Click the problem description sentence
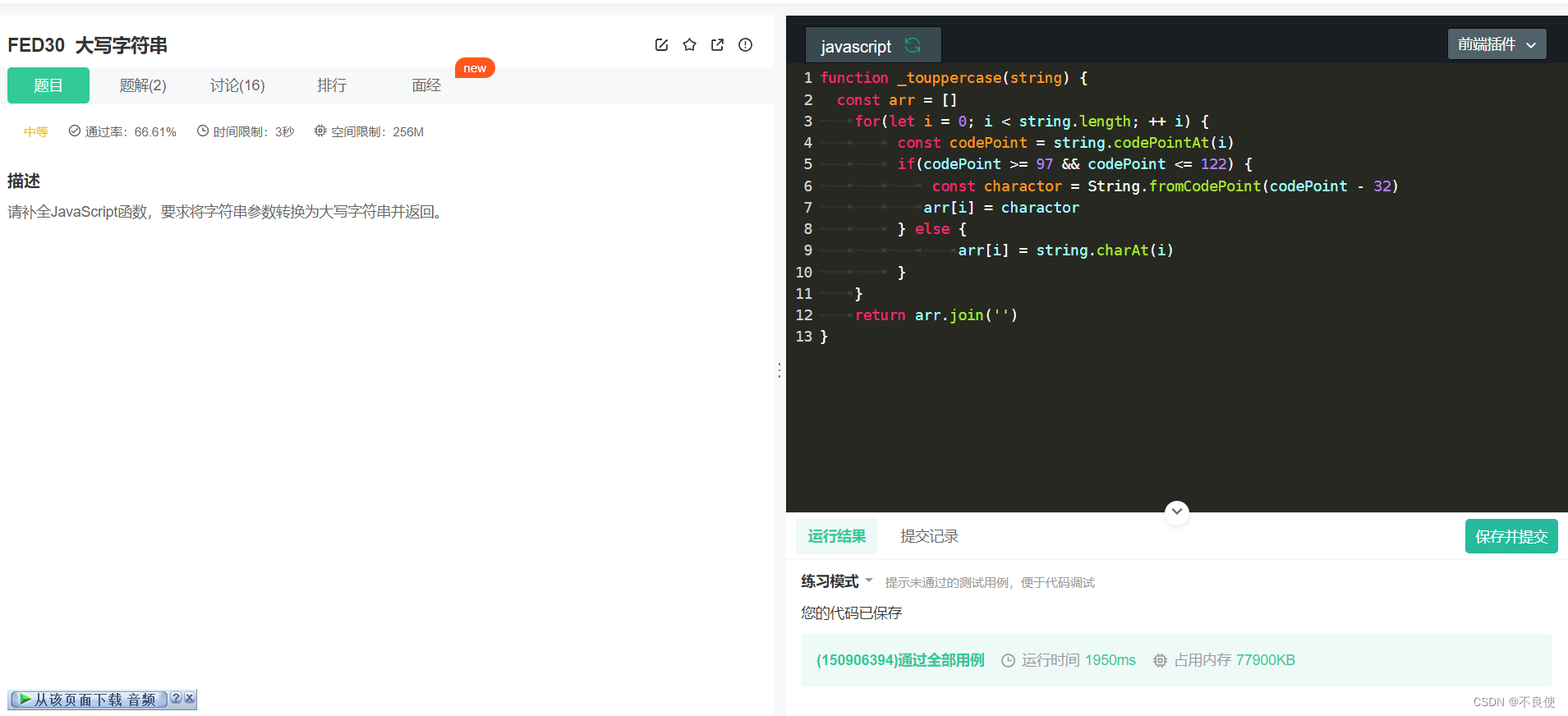This screenshot has height=716, width=1568. (227, 212)
